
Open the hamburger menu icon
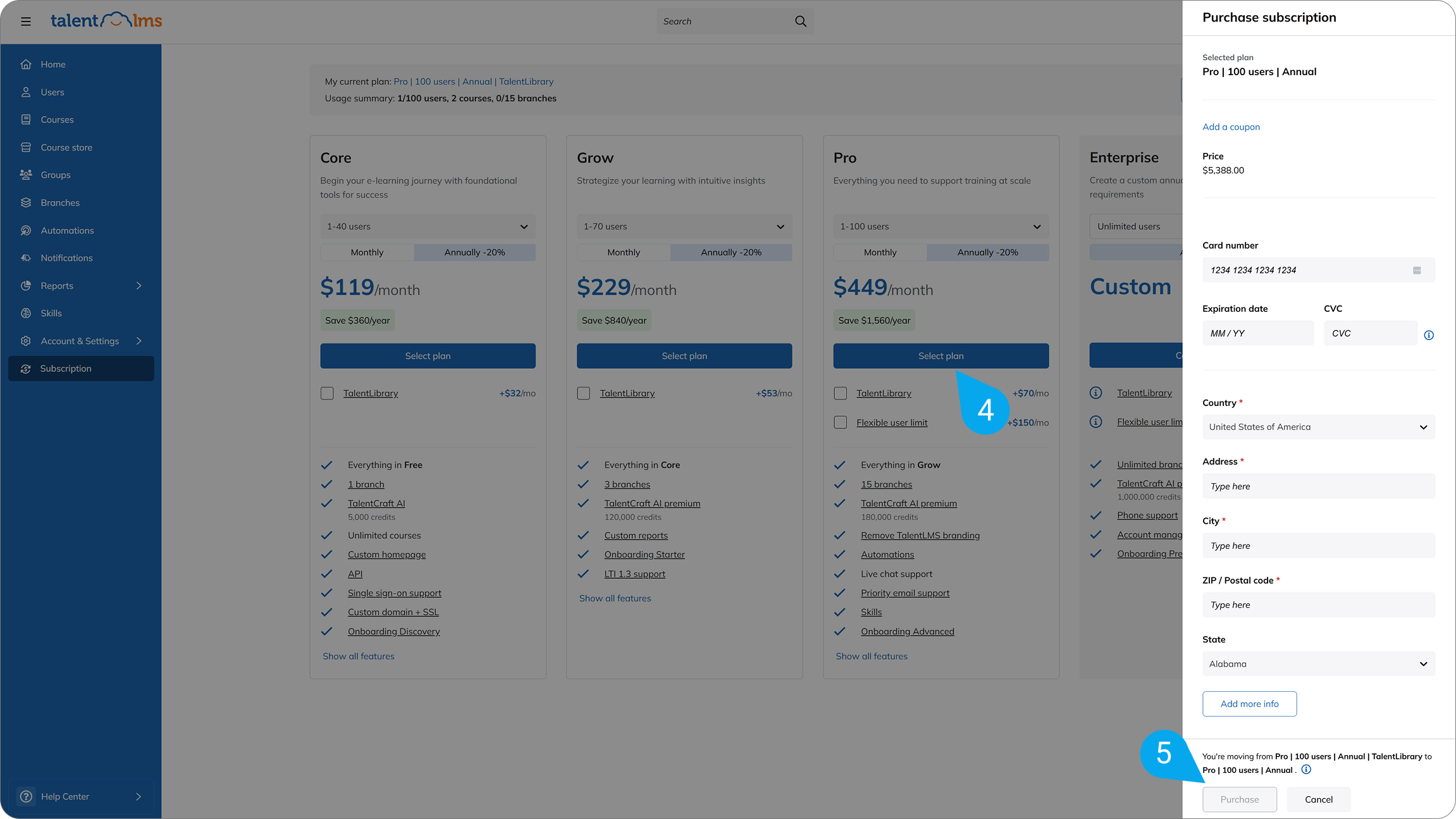pos(26,22)
